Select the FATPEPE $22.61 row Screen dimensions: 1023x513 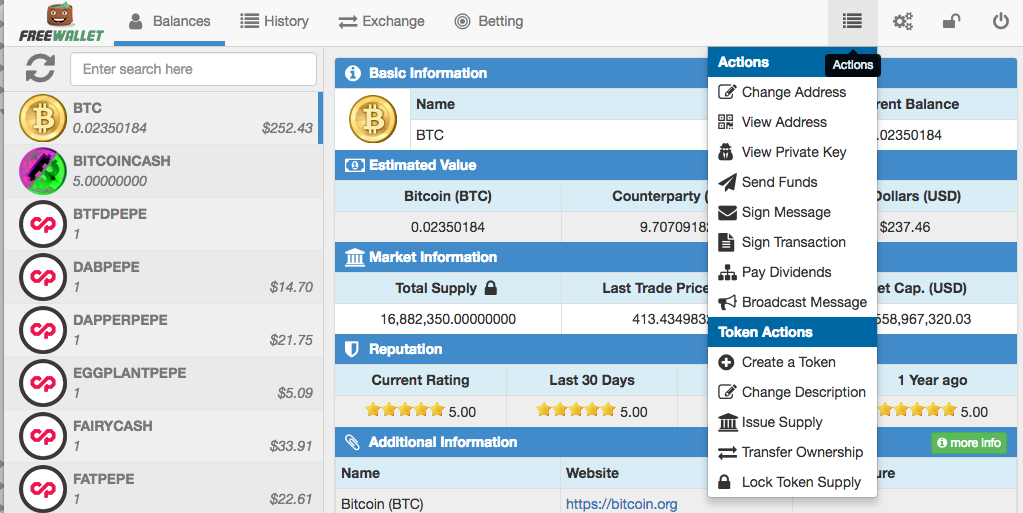(164, 488)
